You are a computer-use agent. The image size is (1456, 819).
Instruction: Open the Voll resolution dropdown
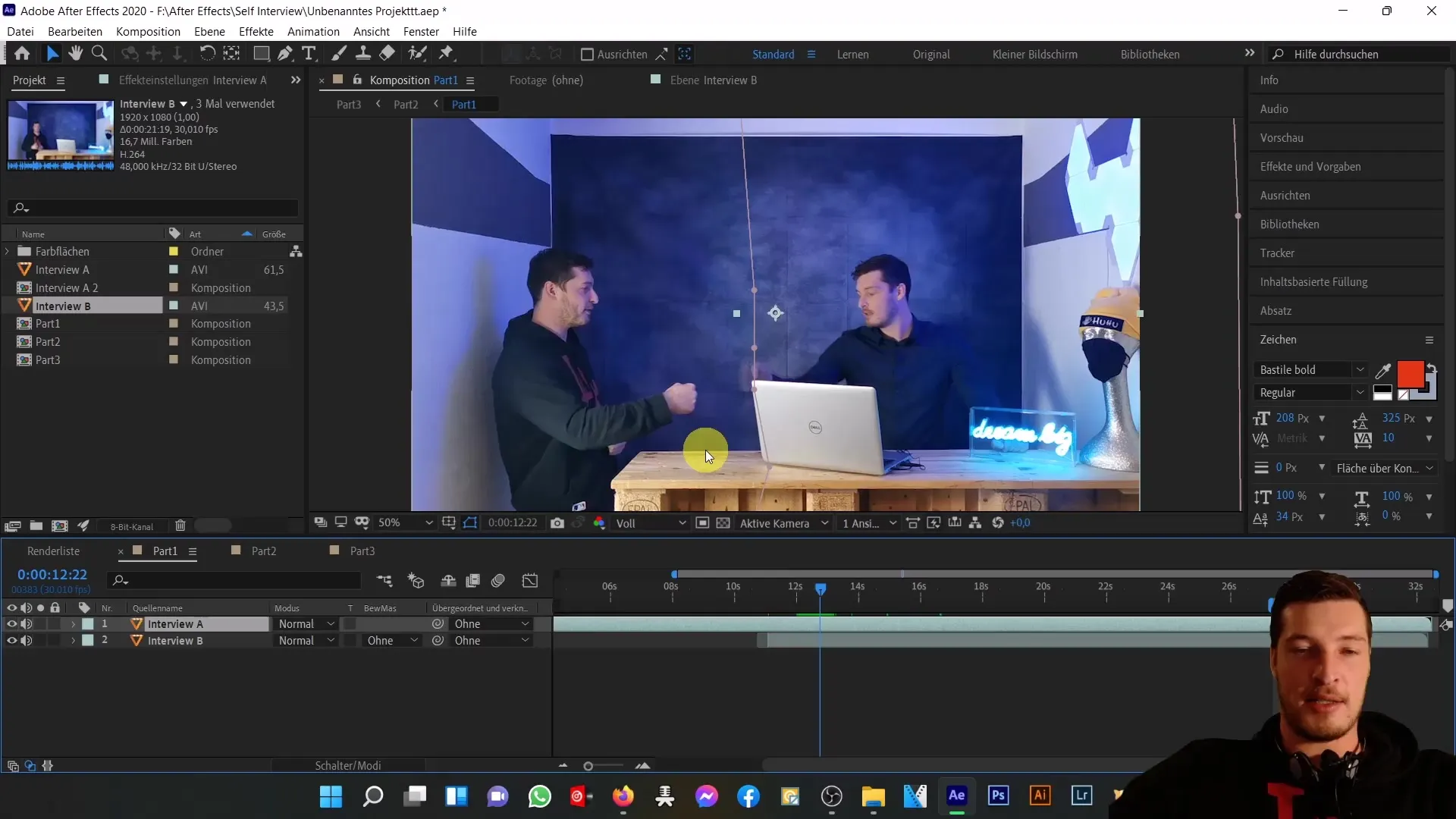pos(651,523)
